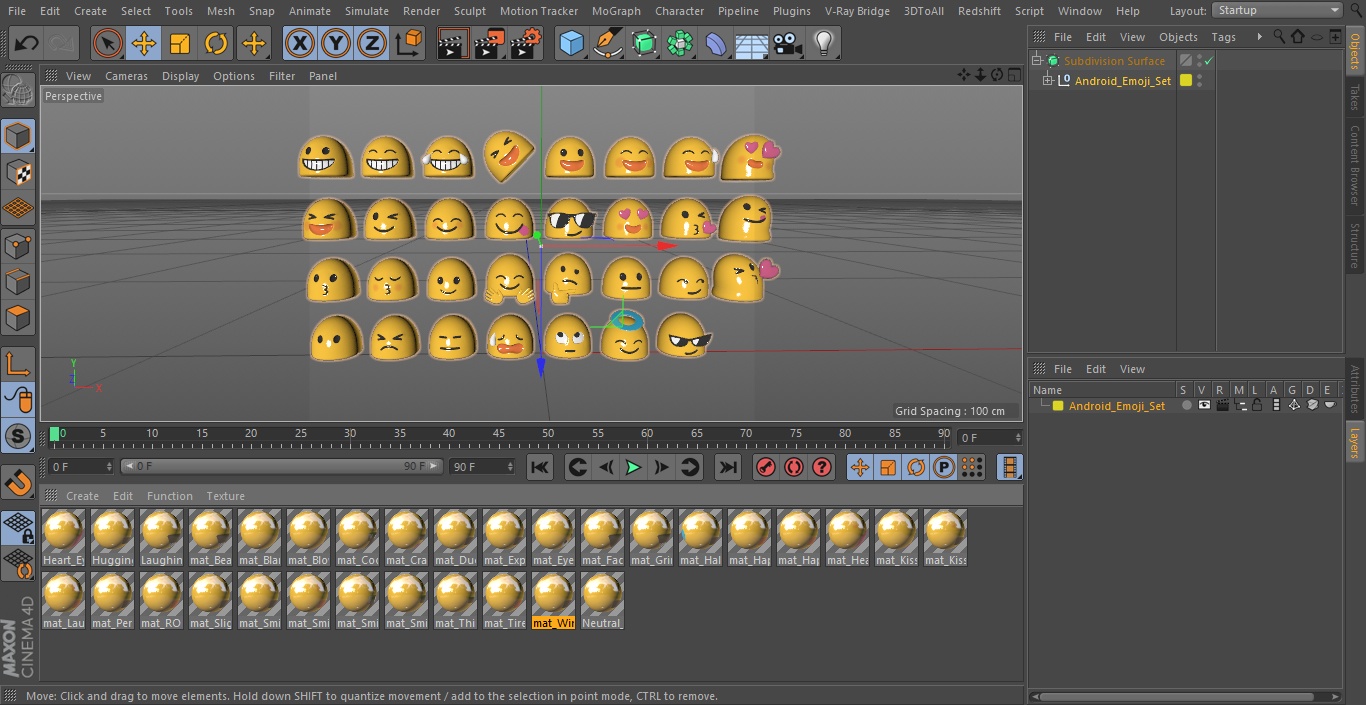
Task: Switch to Polygons mode
Action: [18, 318]
